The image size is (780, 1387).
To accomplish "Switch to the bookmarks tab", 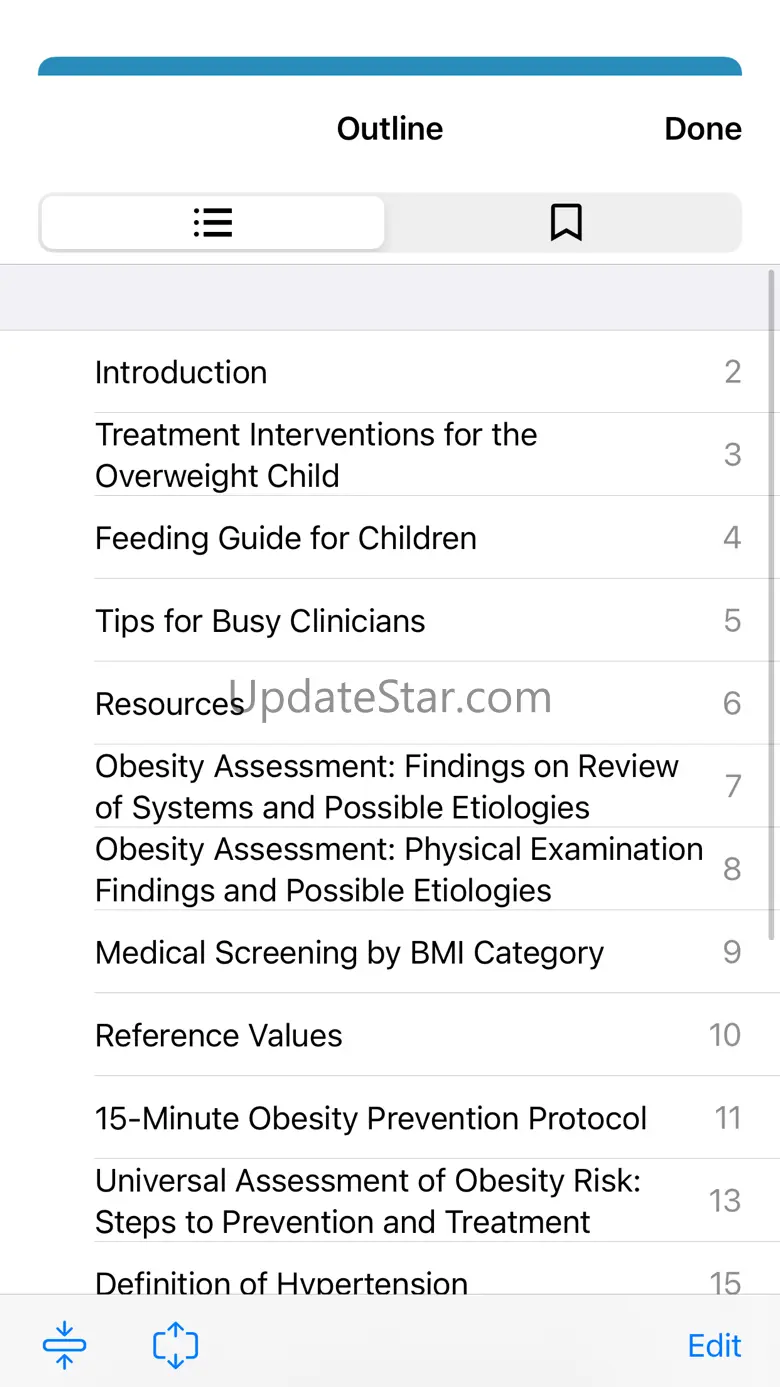I will [565, 222].
